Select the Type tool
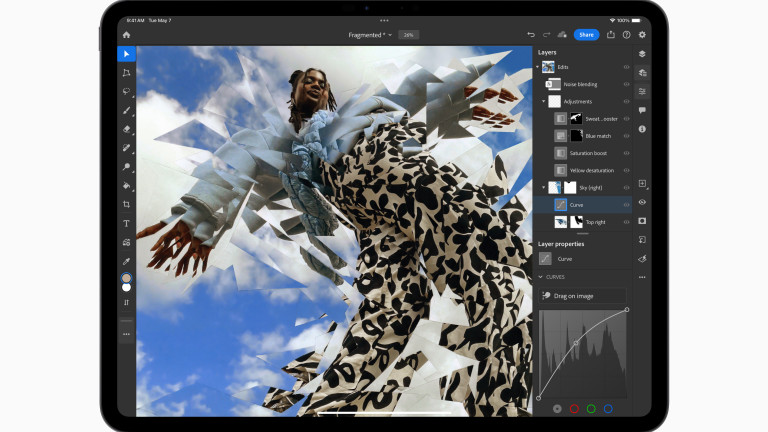Viewport: 768px width, 432px height. (126, 223)
